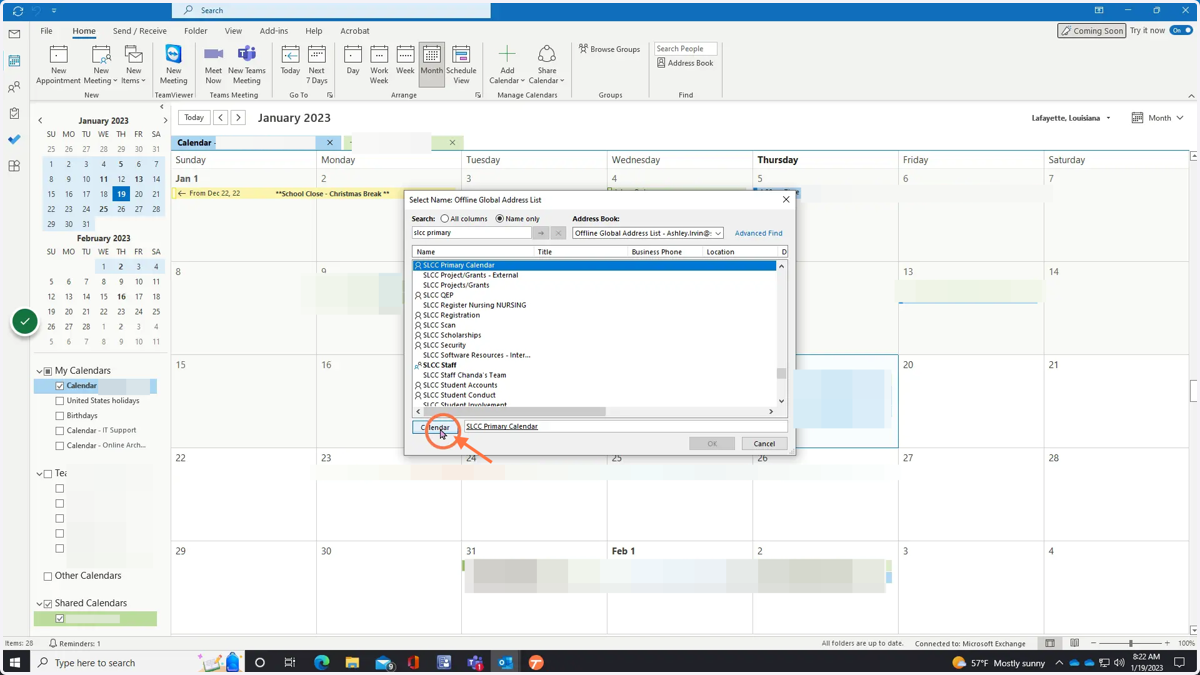Go to next month arrow beside Today
1200x675 pixels.
click(238, 118)
